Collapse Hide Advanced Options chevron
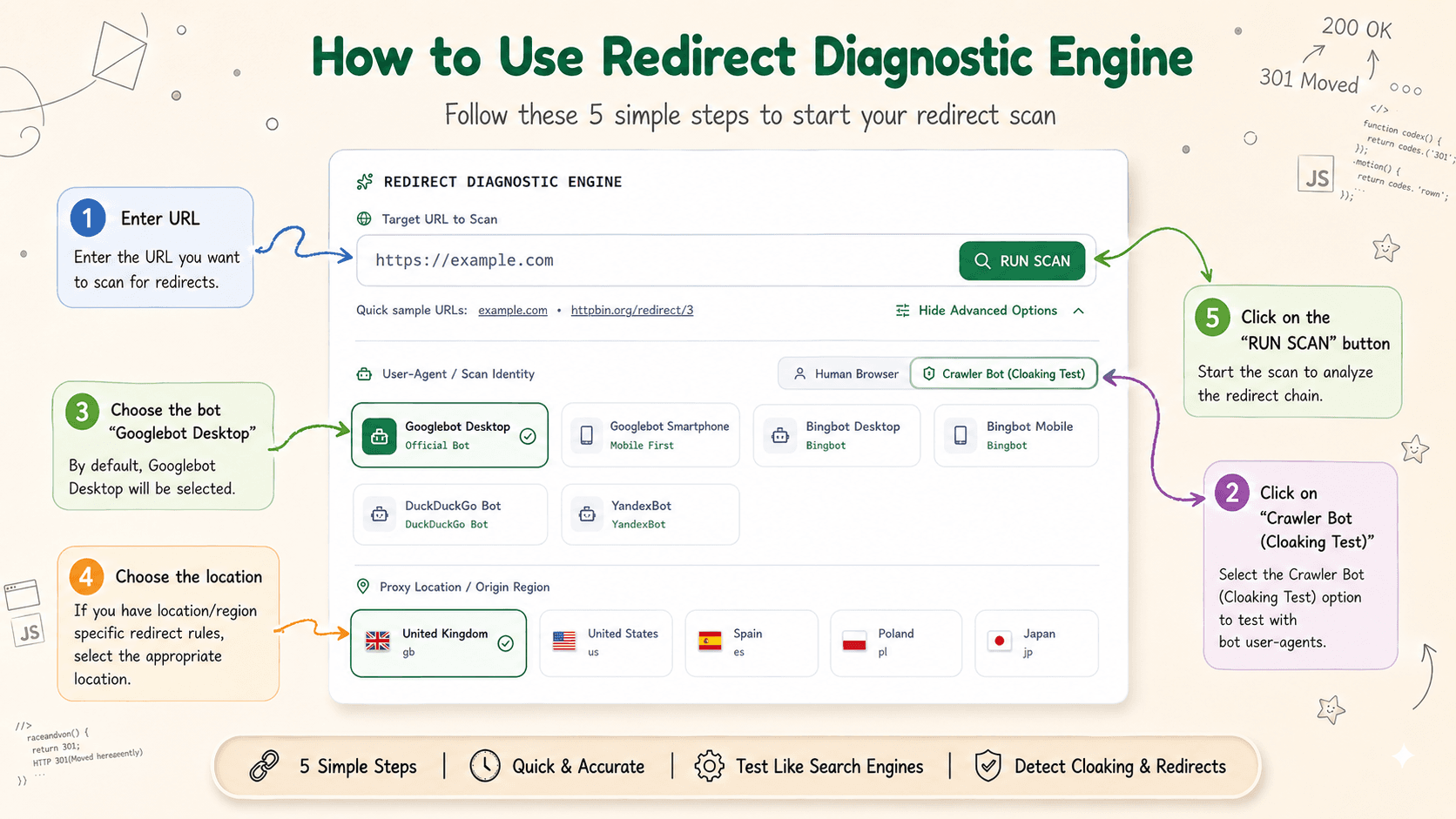The height and width of the screenshot is (819, 1456). pos(1078,311)
